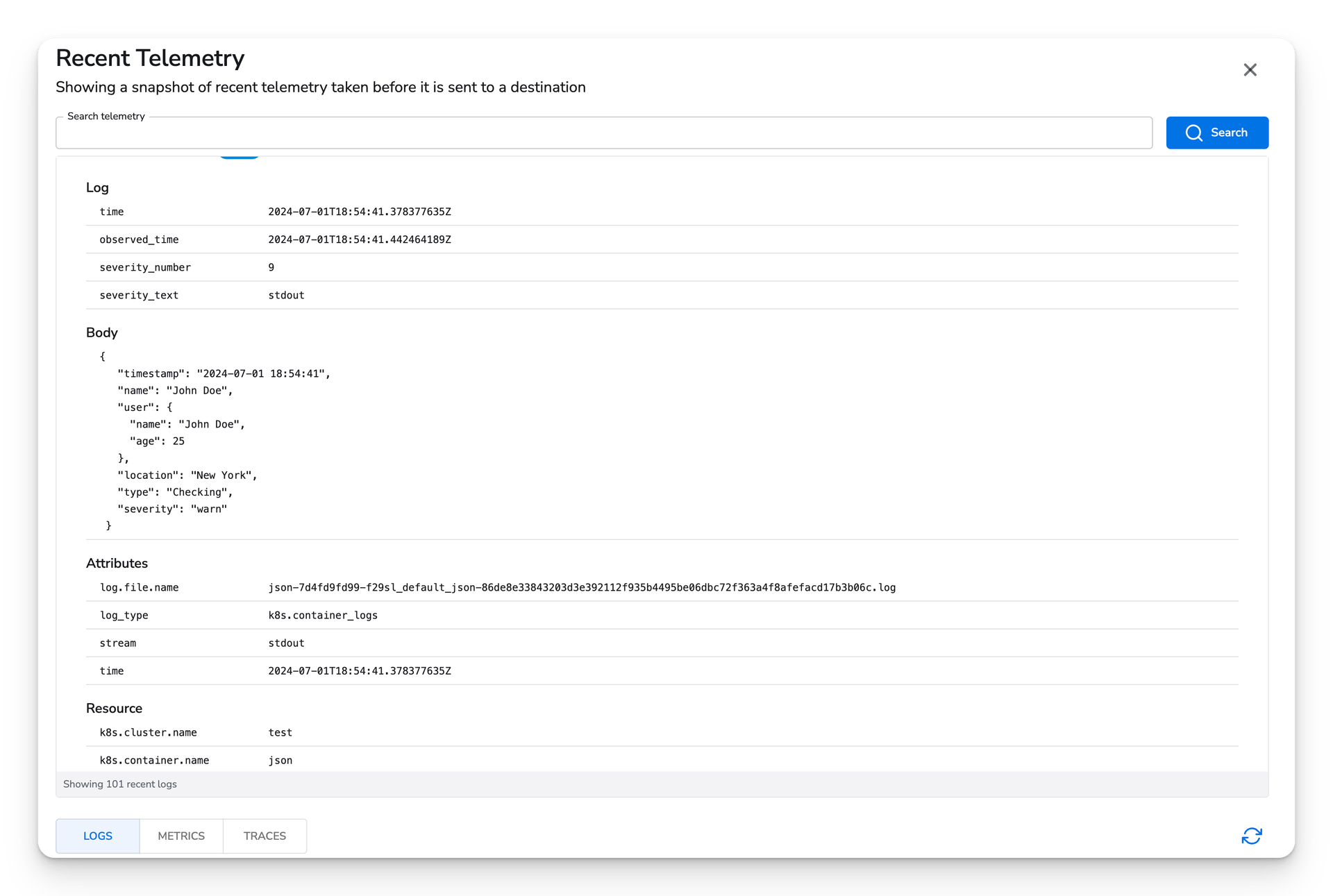Click the k8s.container.name resource label
The image size is (1333, 896).
154,760
